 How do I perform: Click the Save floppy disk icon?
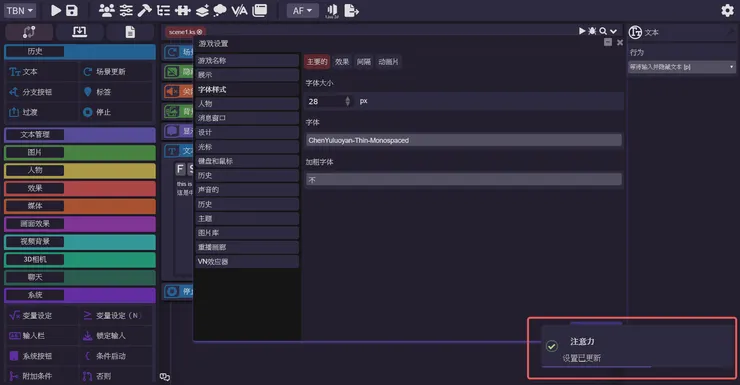(71, 10)
